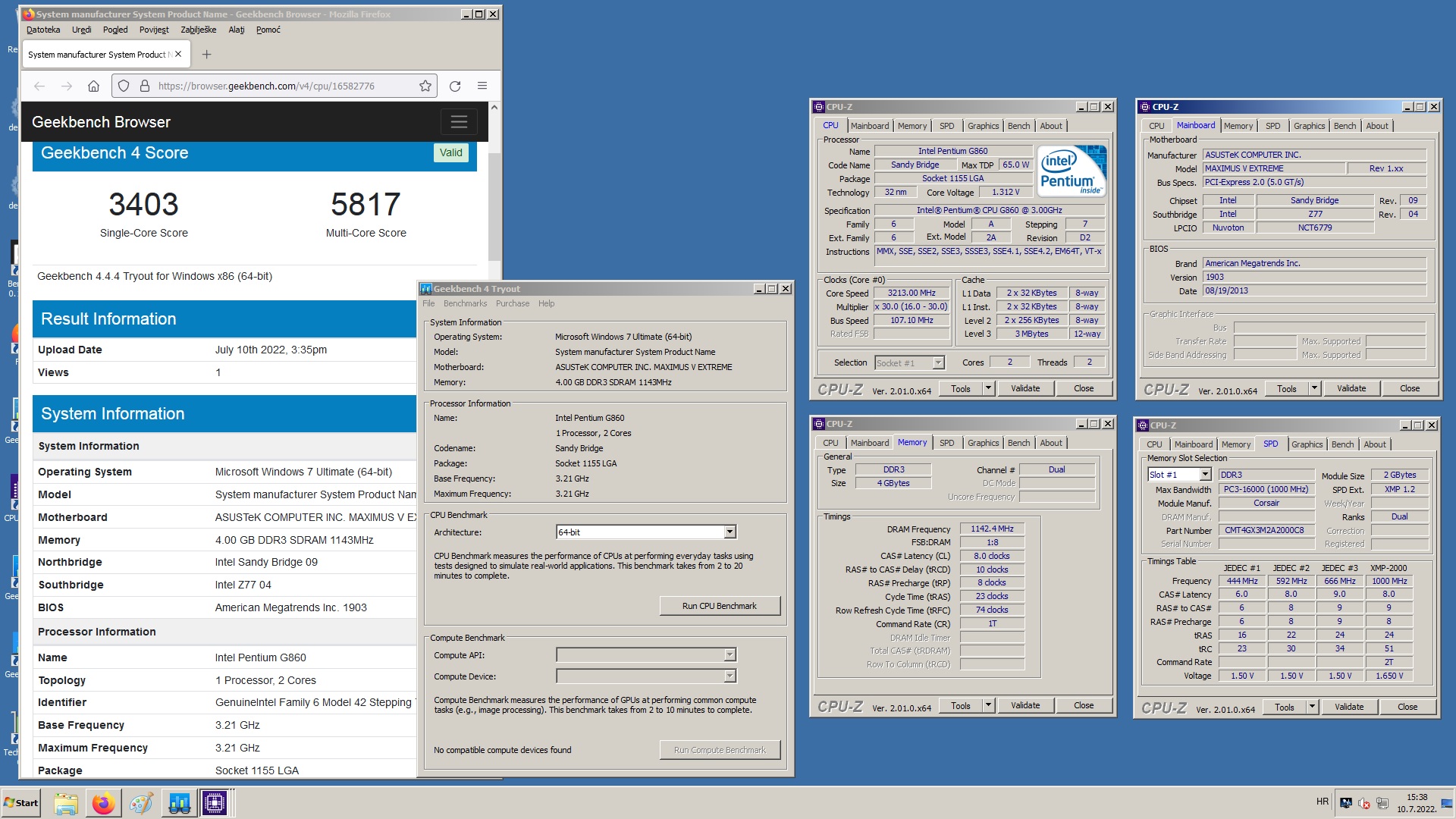The image size is (1456, 819).
Task: Expand Tools arrow in CPU-Z CPU window
Action: [x=988, y=388]
